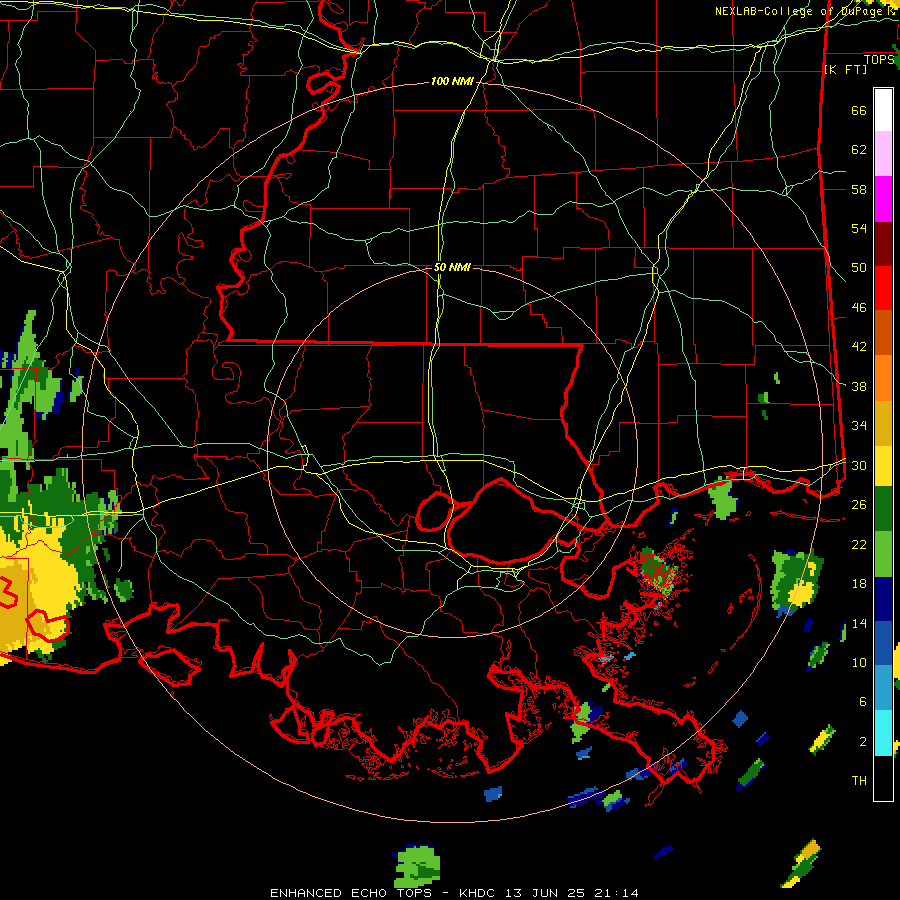
Task: Click the dark orange 46 kft legend swatch
Action: [x=883, y=333]
